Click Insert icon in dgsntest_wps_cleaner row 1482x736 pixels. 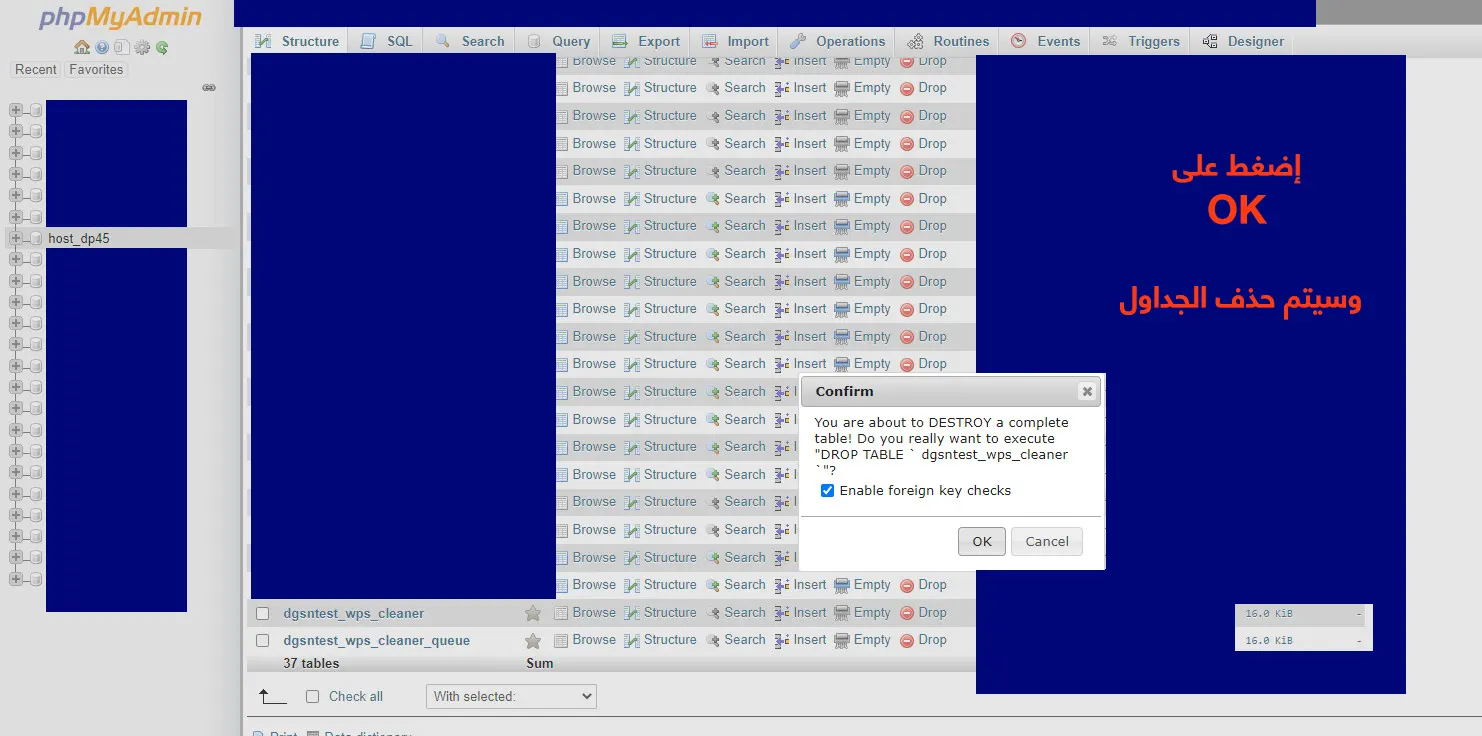click(x=783, y=613)
